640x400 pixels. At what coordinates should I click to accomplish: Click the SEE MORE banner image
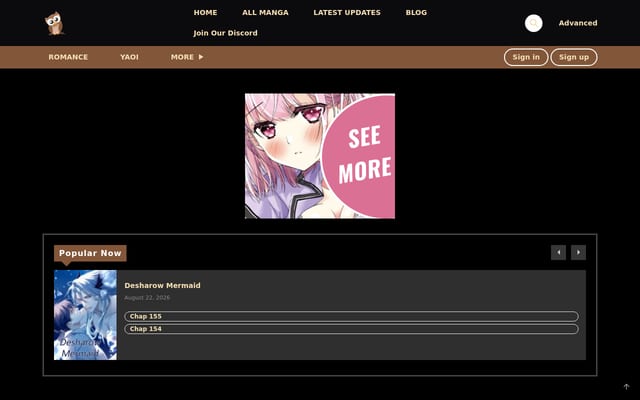coord(320,156)
